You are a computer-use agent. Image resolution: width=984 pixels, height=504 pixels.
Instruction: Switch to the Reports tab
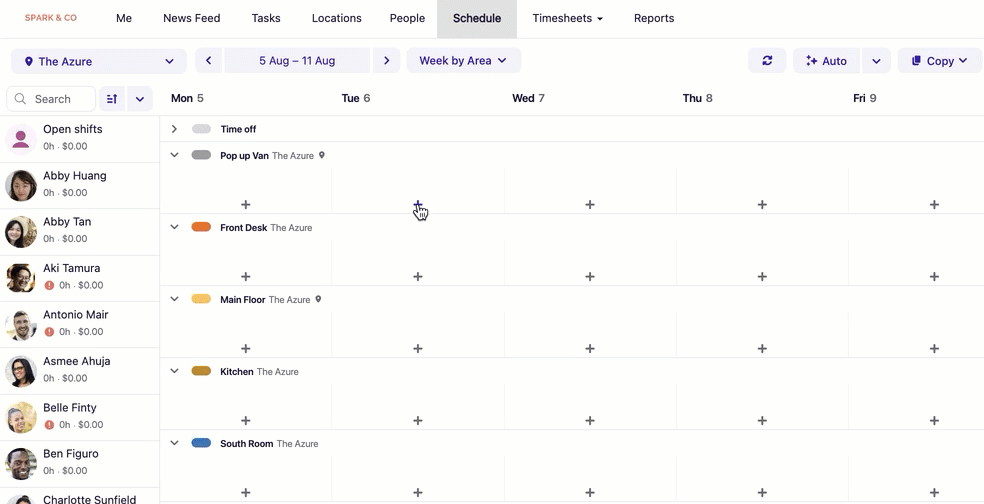click(x=654, y=18)
